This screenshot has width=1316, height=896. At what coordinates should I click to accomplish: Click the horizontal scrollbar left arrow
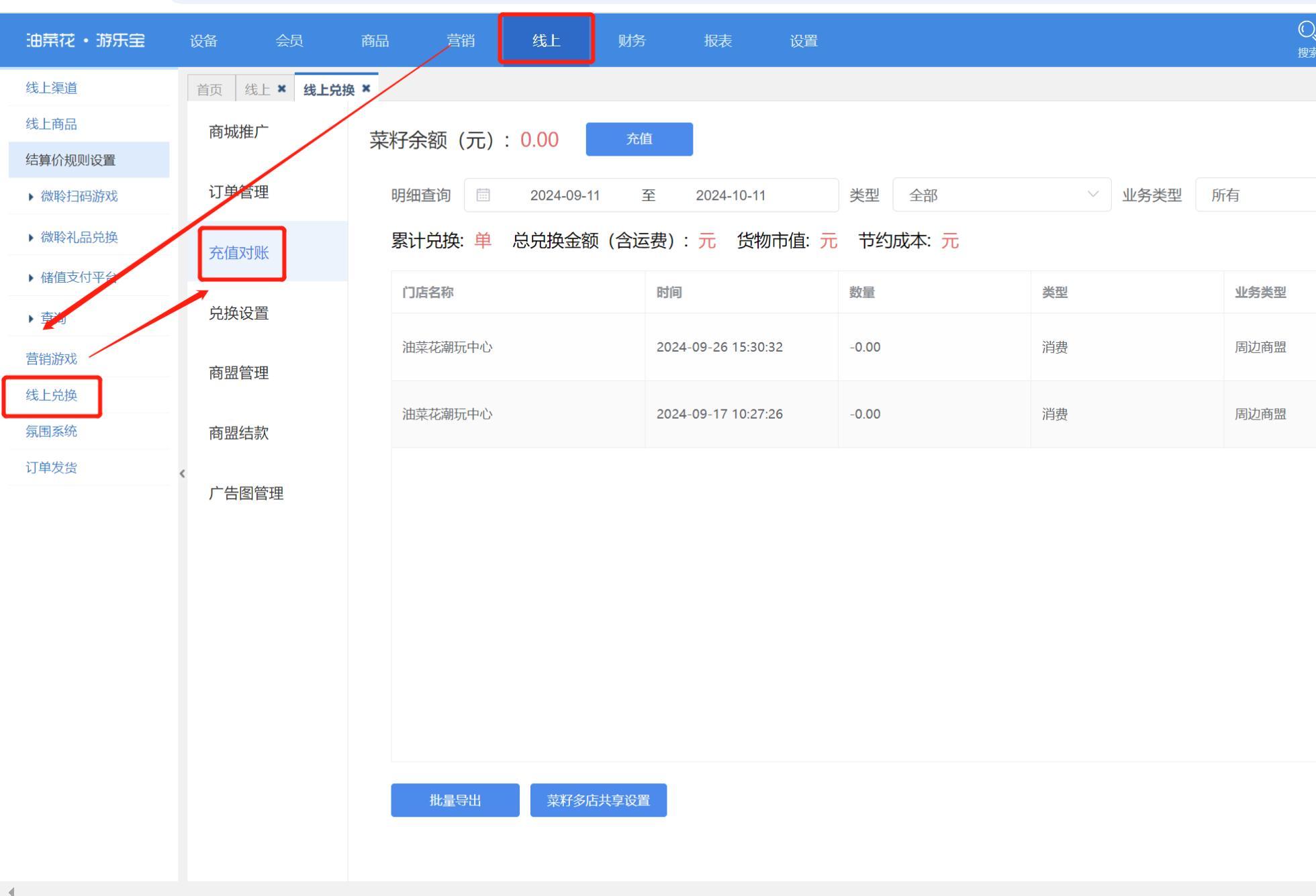coord(11,891)
